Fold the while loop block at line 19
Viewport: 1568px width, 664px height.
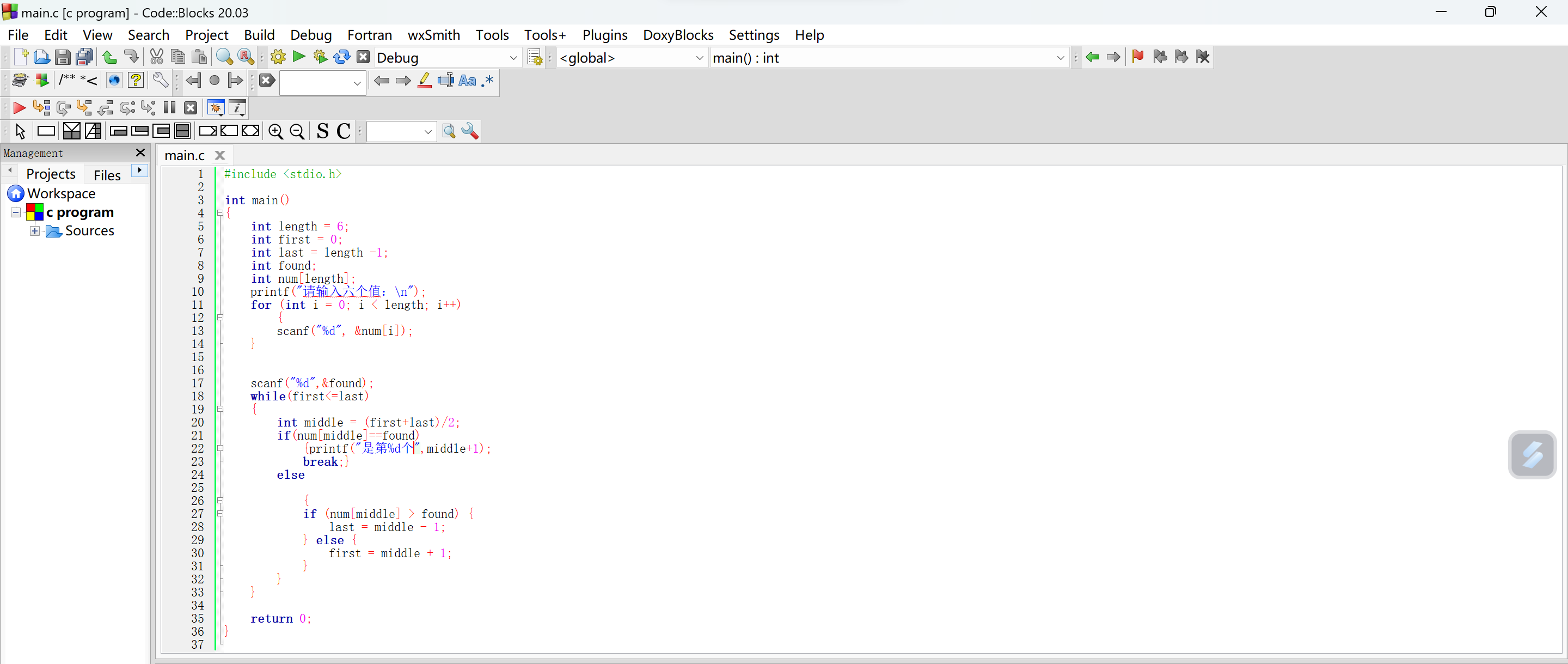pos(220,410)
